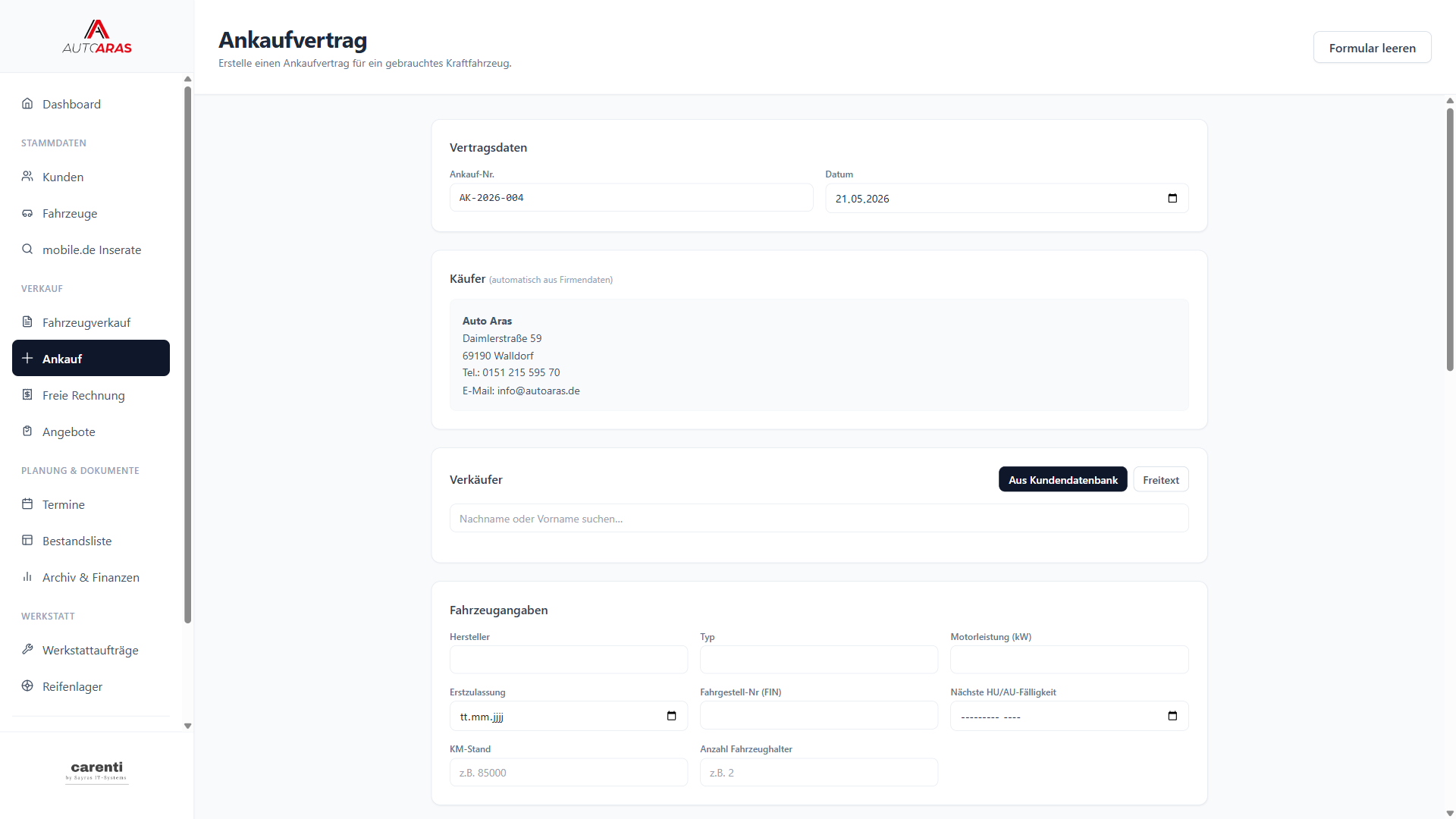
Task: Open the Angebote page
Action: click(x=91, y=431)
